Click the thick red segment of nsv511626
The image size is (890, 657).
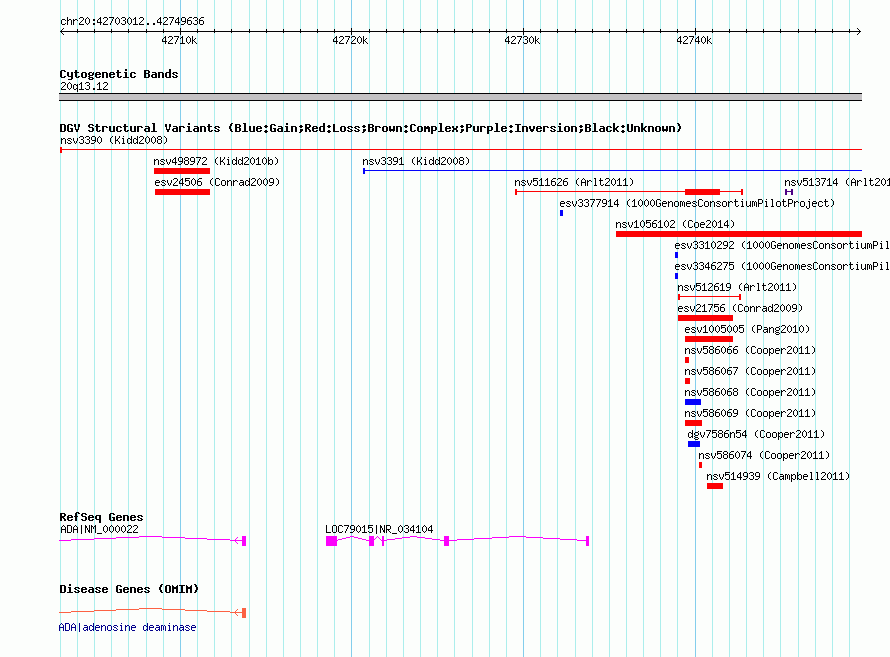click(x=703, y=192)
